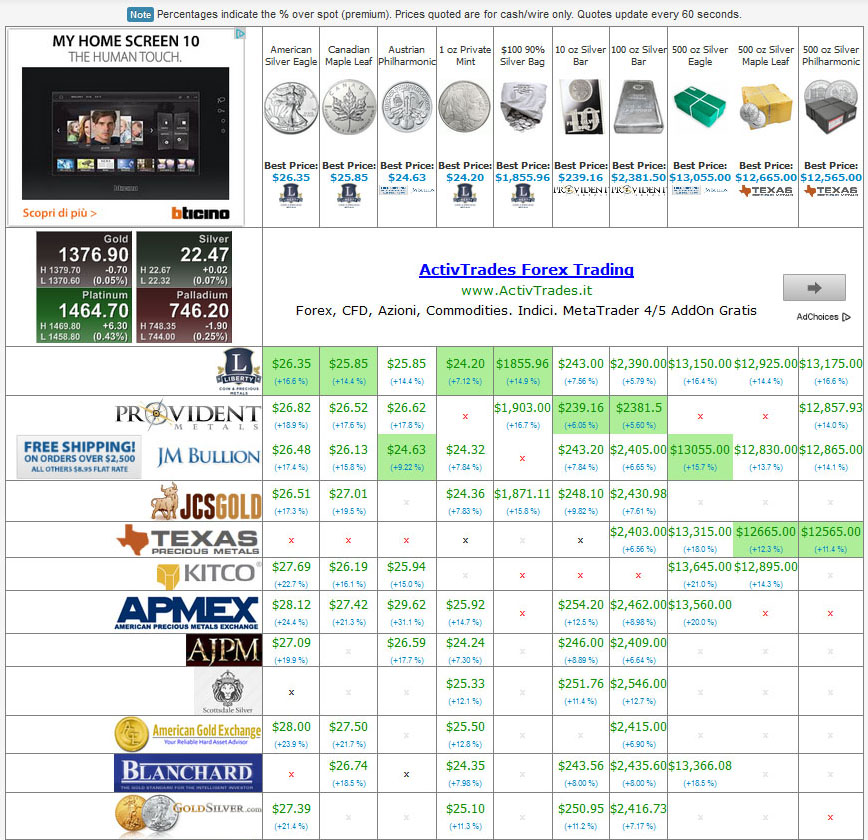Viewport: 868px width, 840px height.
Task: Click the Scopri di più link
Action: coord(59,213)
